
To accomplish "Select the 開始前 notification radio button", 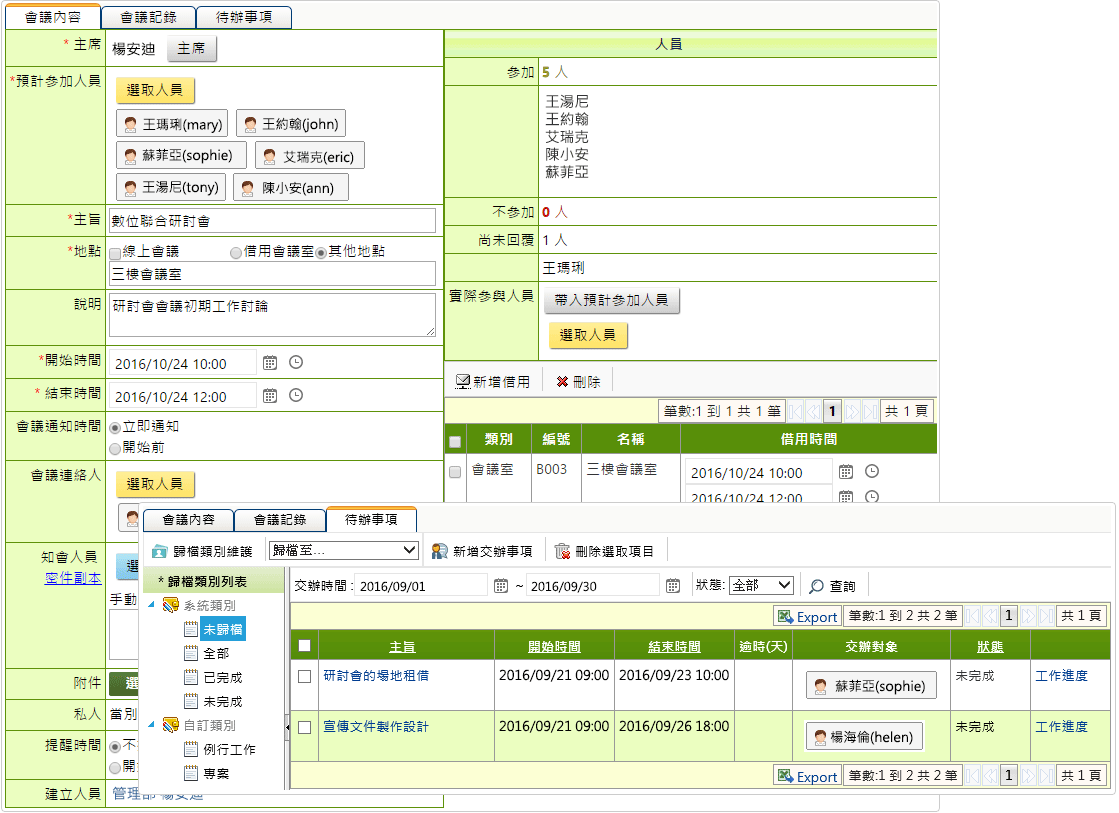I will point(115,449).
